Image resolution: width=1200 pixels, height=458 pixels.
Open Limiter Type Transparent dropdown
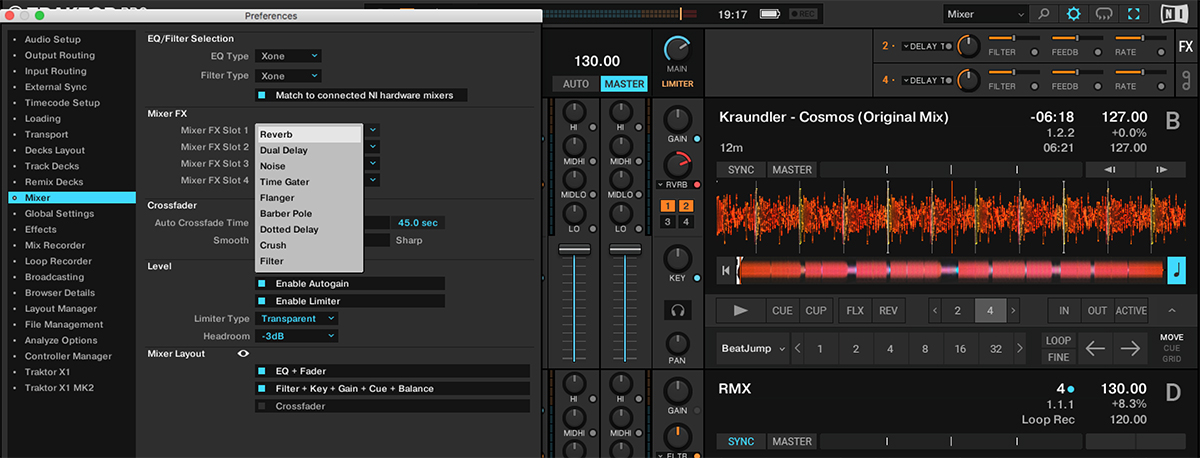(296, 319)
